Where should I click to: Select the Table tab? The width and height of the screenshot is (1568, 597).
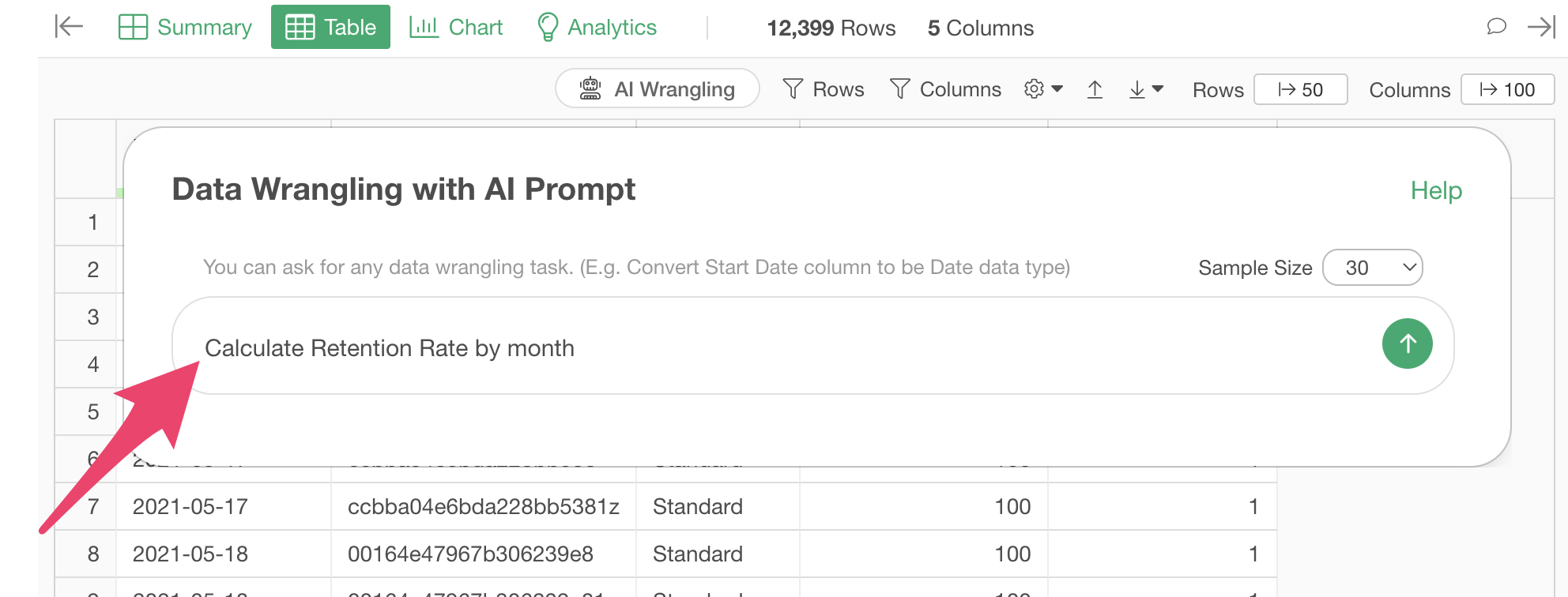click(330, 27)
